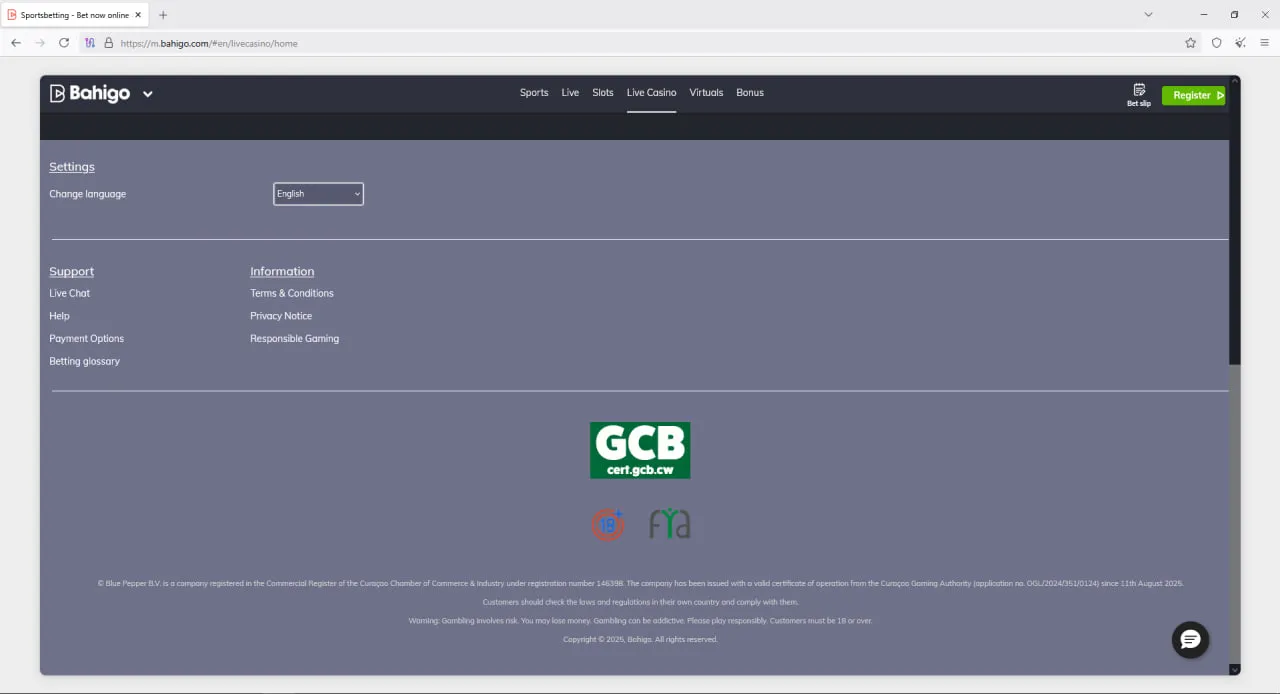Open the Bet slip icon
The image size is (1280, 694).
coord(1138,94)
